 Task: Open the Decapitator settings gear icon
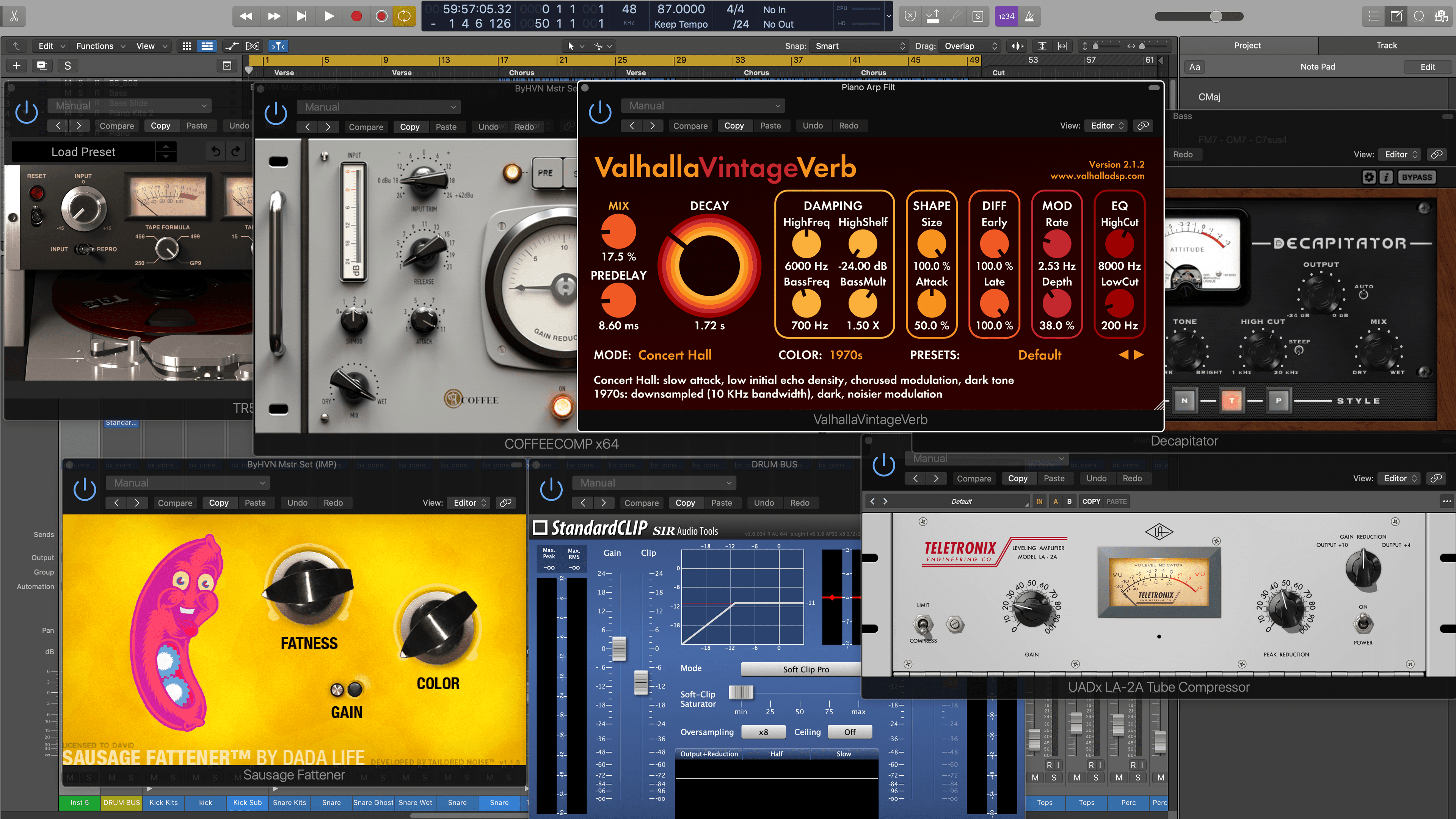(1368, 177)
